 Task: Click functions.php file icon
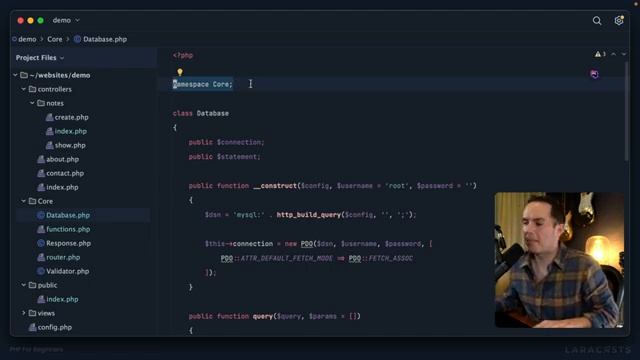click(x=41, y=229)
